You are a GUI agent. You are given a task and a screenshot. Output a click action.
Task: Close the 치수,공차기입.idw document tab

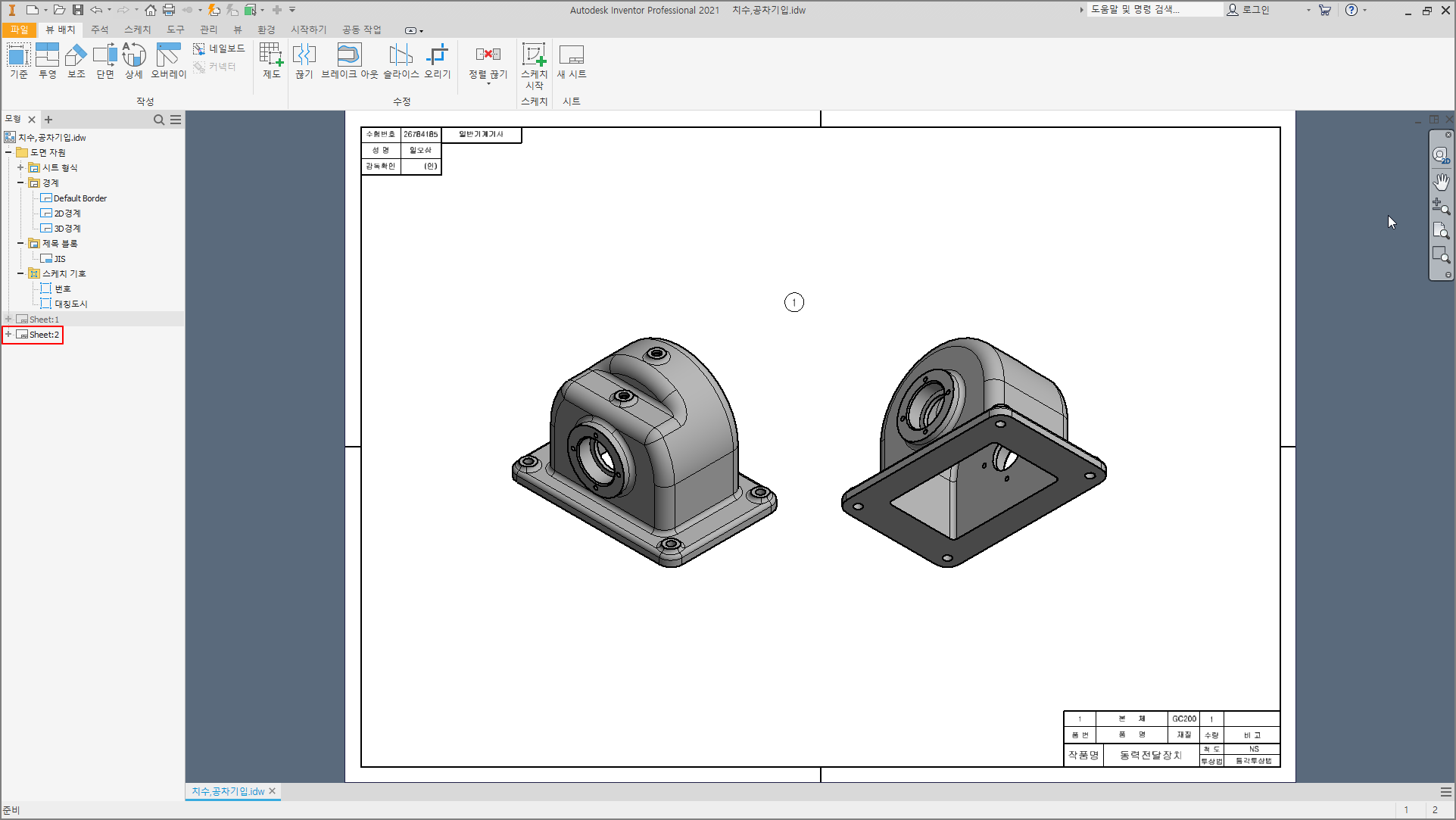point(273,791)
